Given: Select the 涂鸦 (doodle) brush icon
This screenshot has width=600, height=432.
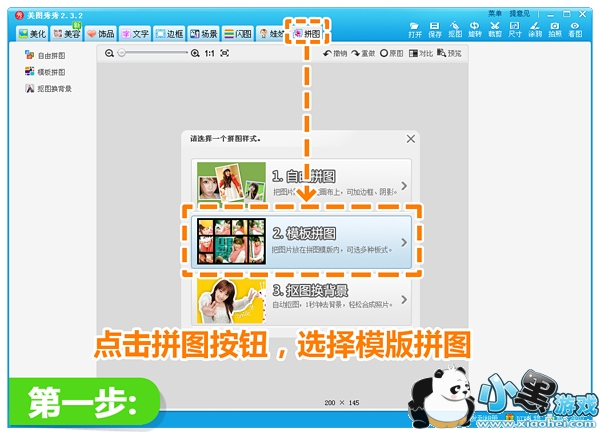Looking at the screenshot, I should pyautogui.click(x=535, y=30).
